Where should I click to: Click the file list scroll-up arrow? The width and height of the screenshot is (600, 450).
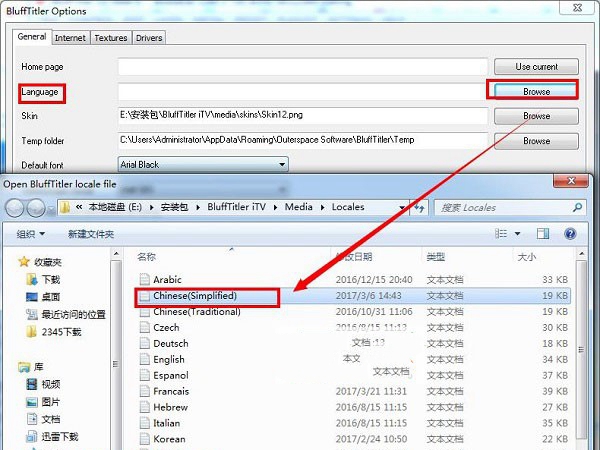(581, 254)
